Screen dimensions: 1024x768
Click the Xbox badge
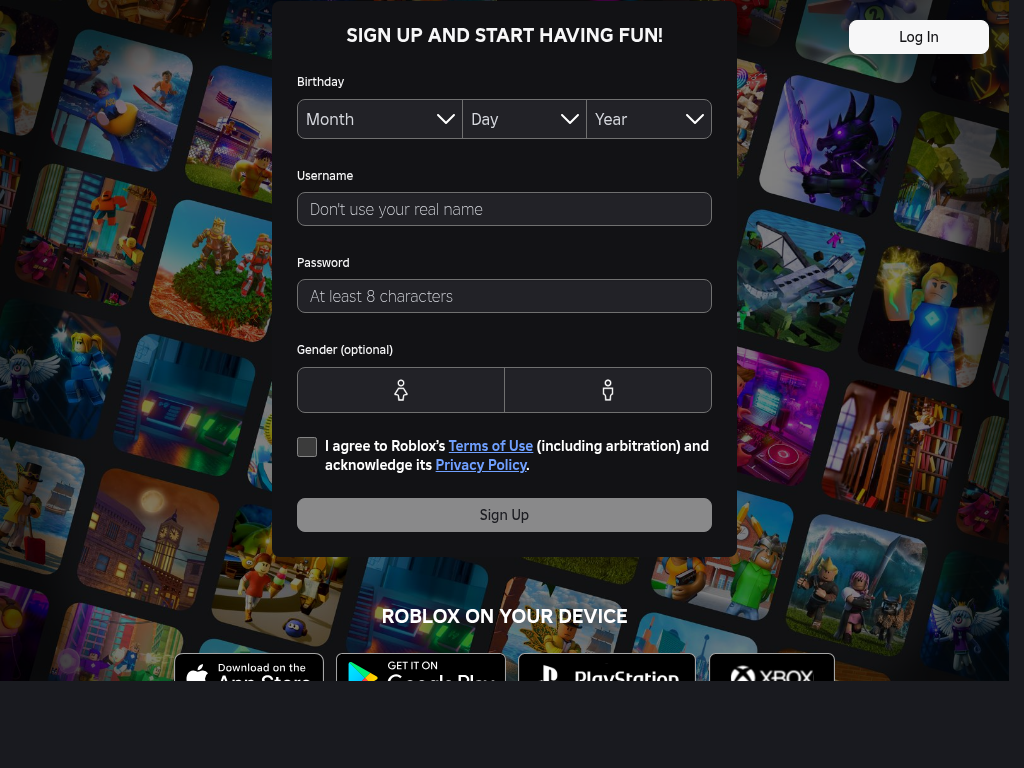(x=771, y=668)
